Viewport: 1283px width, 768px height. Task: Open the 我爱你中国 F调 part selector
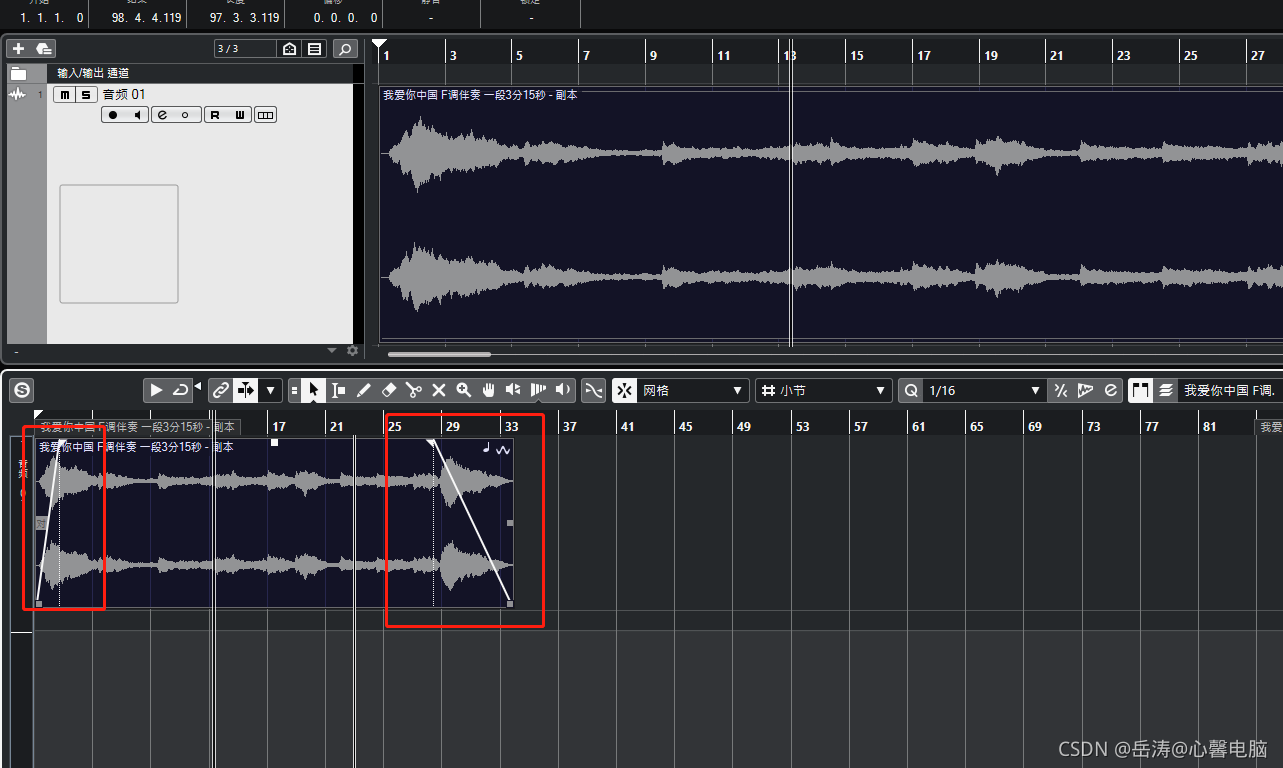point(1231,390)
